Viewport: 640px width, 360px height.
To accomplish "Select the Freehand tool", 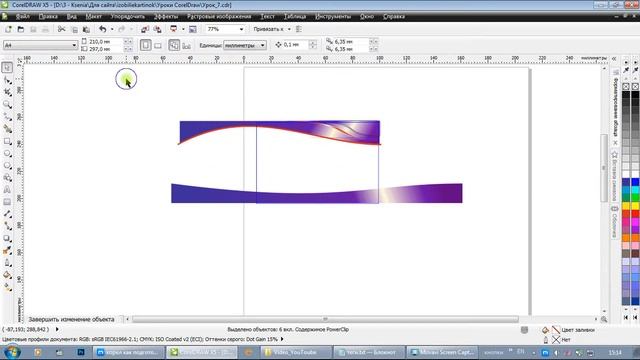I will tap(7, 117).
